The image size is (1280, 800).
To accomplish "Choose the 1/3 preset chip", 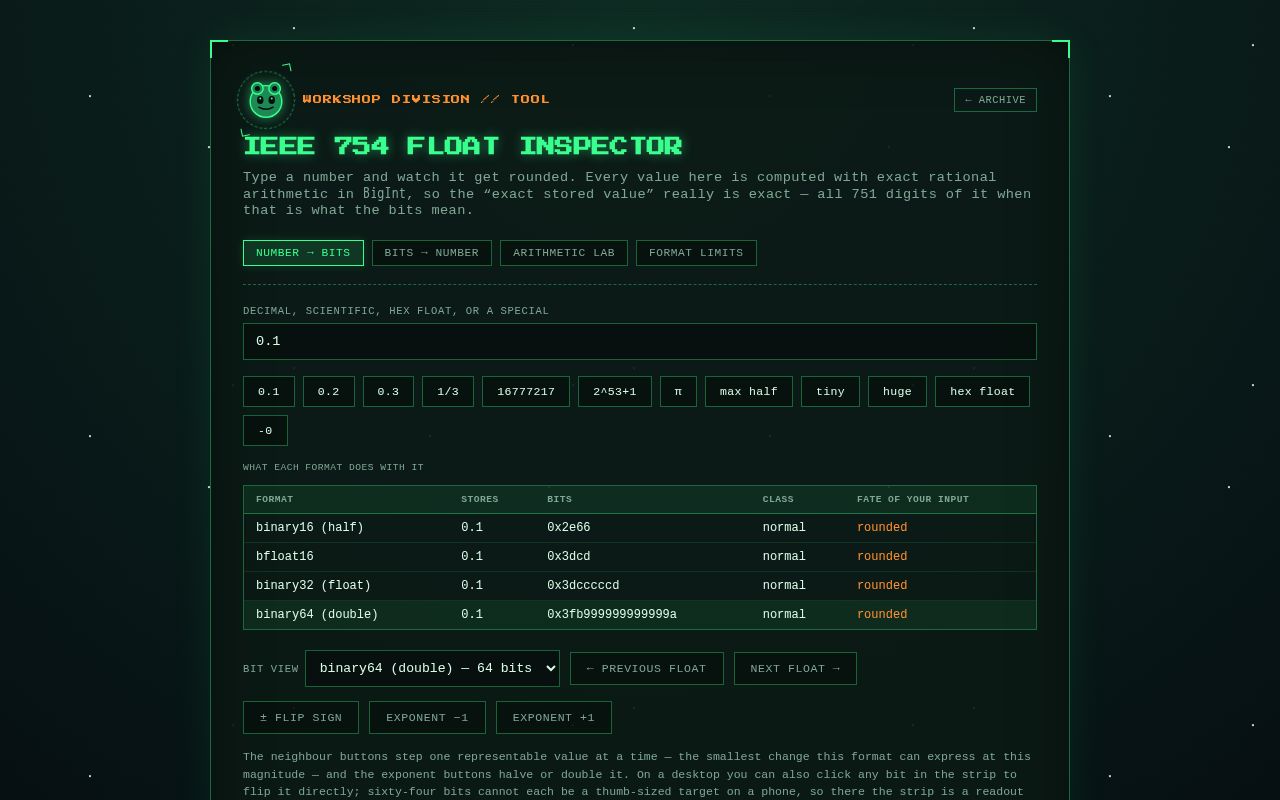I will pos(448,391).
